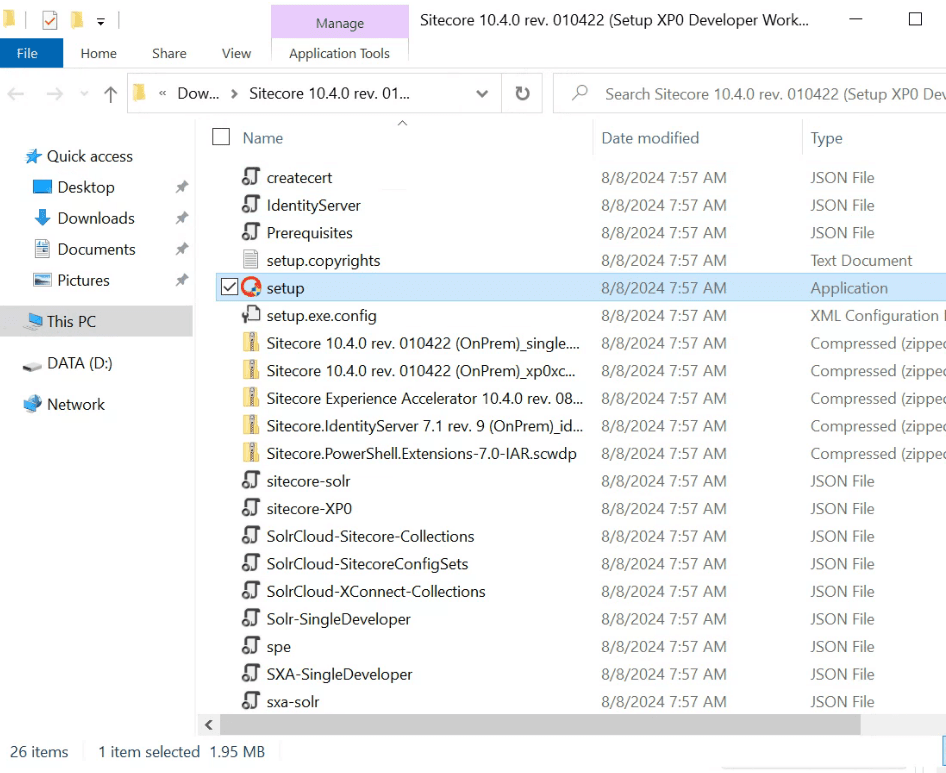Click the sxa-solr JSON file icon
This screenshot has height=773, width=946.
(251, 701)
